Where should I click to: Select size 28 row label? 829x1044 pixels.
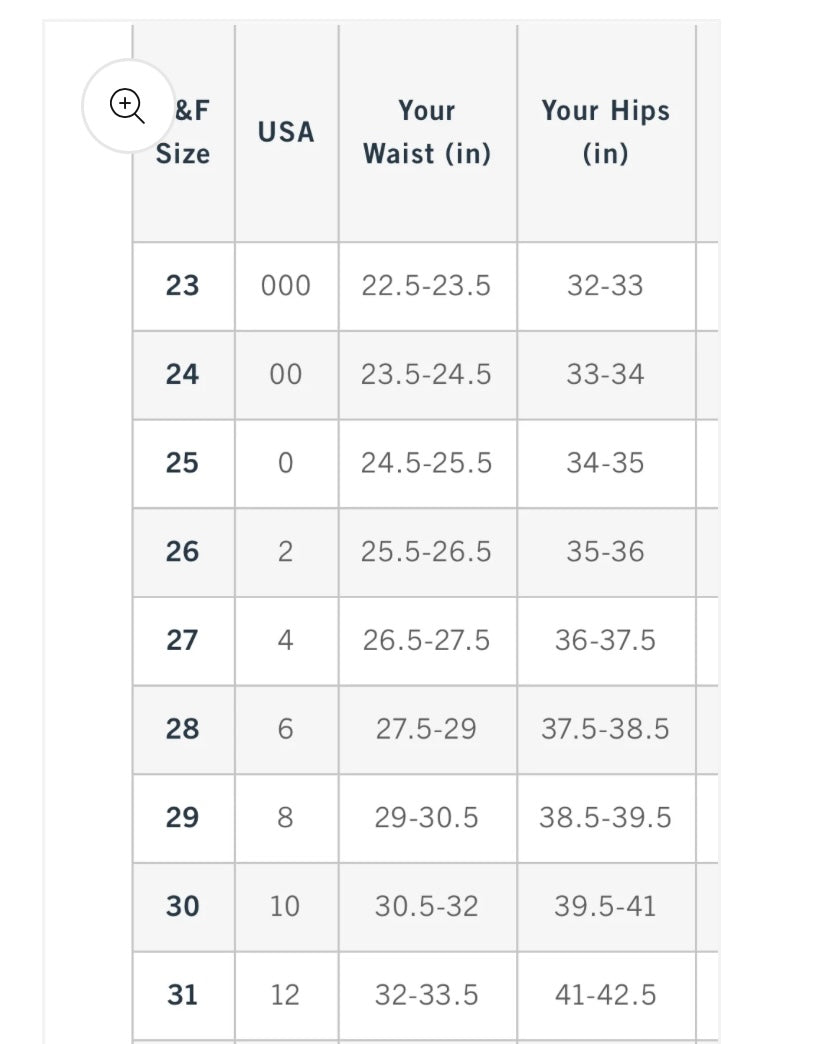click(182, 729)
